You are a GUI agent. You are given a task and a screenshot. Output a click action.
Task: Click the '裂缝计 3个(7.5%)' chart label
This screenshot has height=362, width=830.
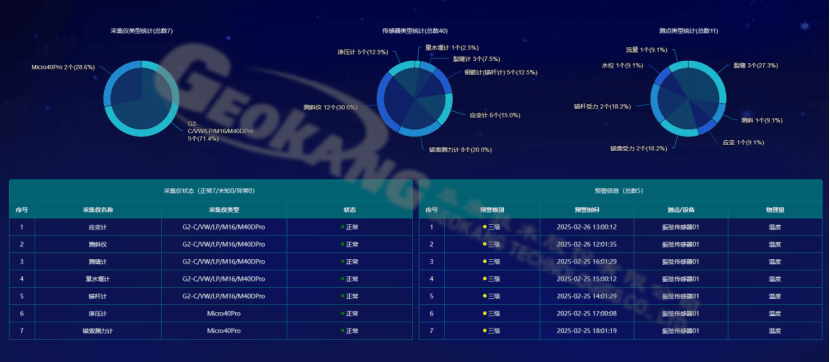tap(476, 59)
